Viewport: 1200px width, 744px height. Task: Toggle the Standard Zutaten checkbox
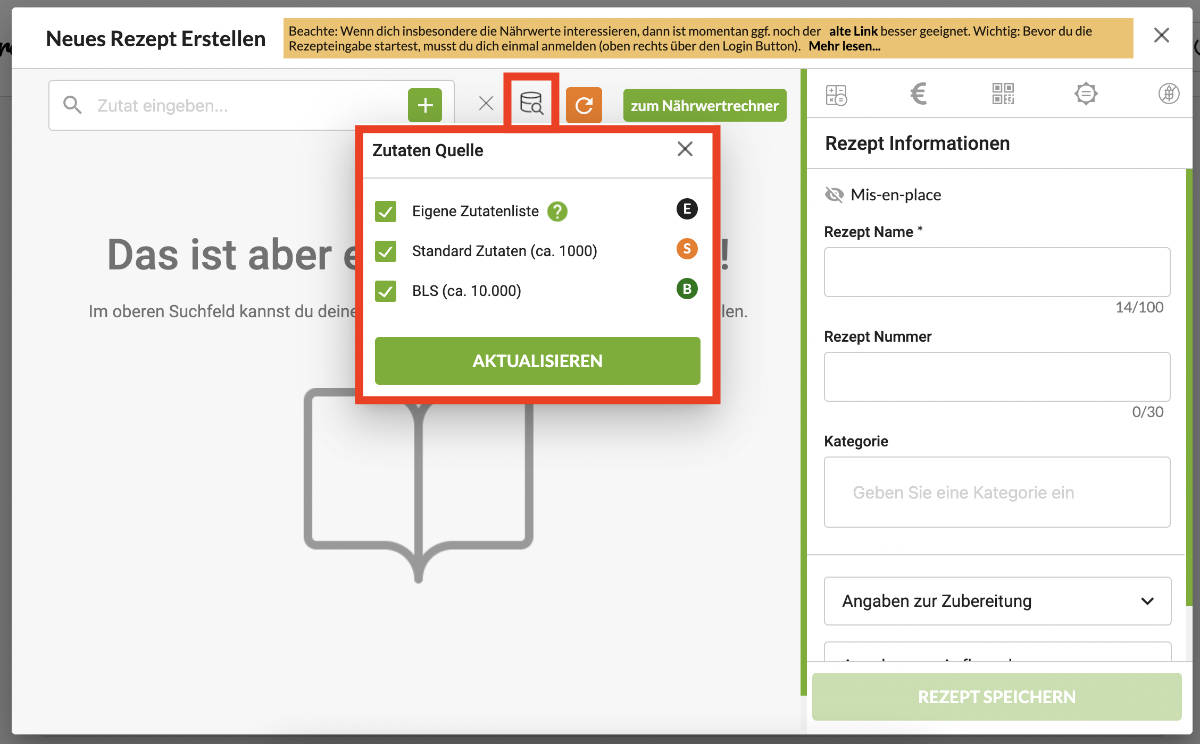385,251
